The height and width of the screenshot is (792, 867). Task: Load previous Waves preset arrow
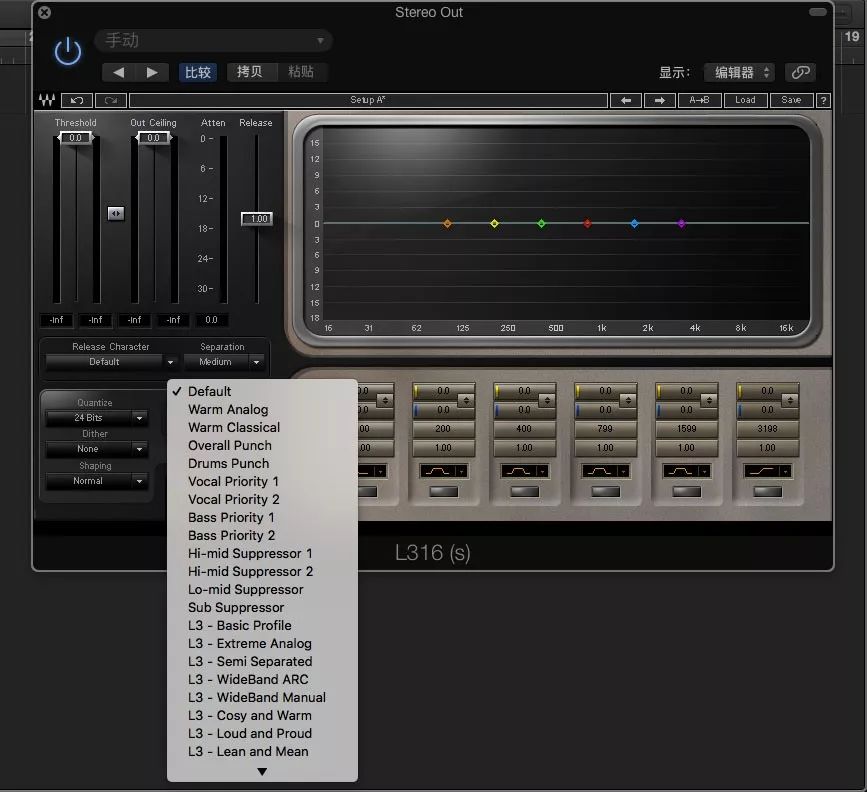point(626,100)
